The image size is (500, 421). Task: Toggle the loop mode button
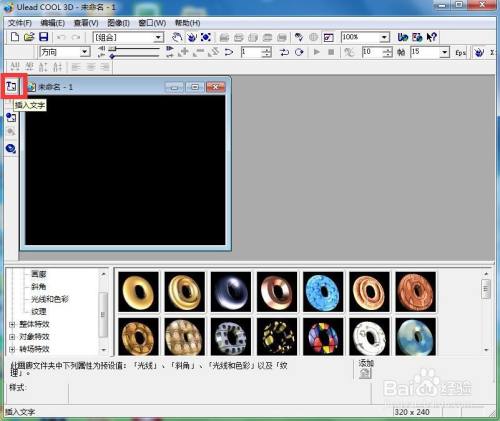coord(299,52)
